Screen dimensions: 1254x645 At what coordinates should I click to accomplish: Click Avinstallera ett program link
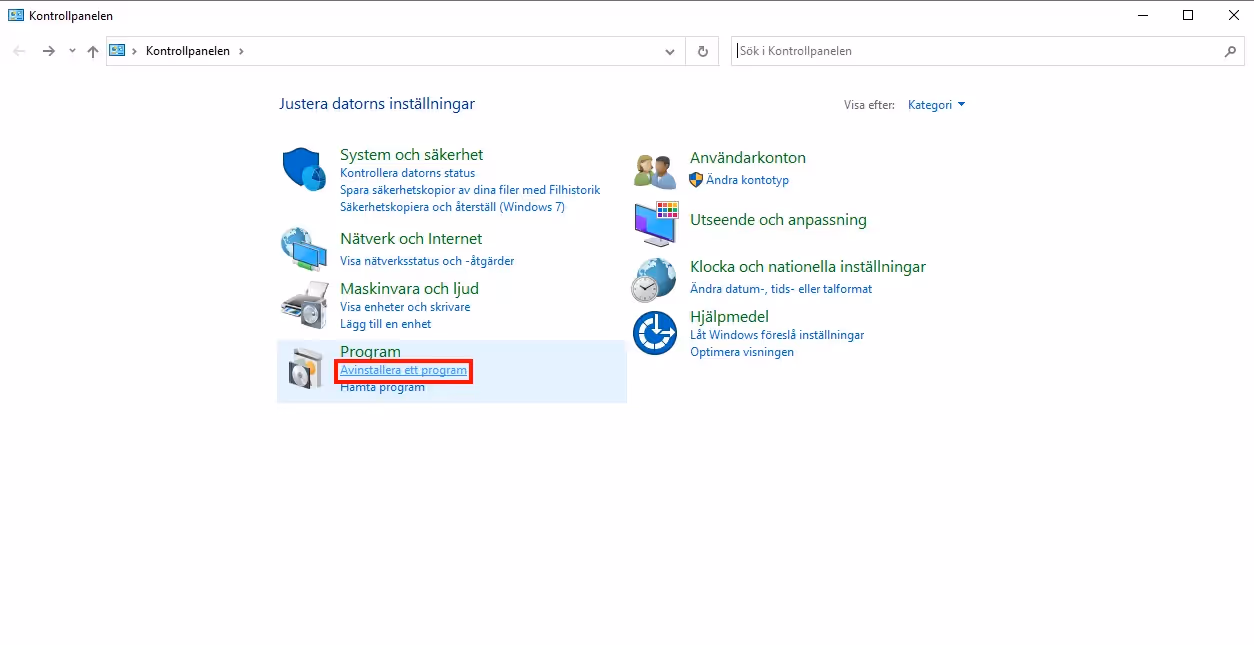[403, 370]
